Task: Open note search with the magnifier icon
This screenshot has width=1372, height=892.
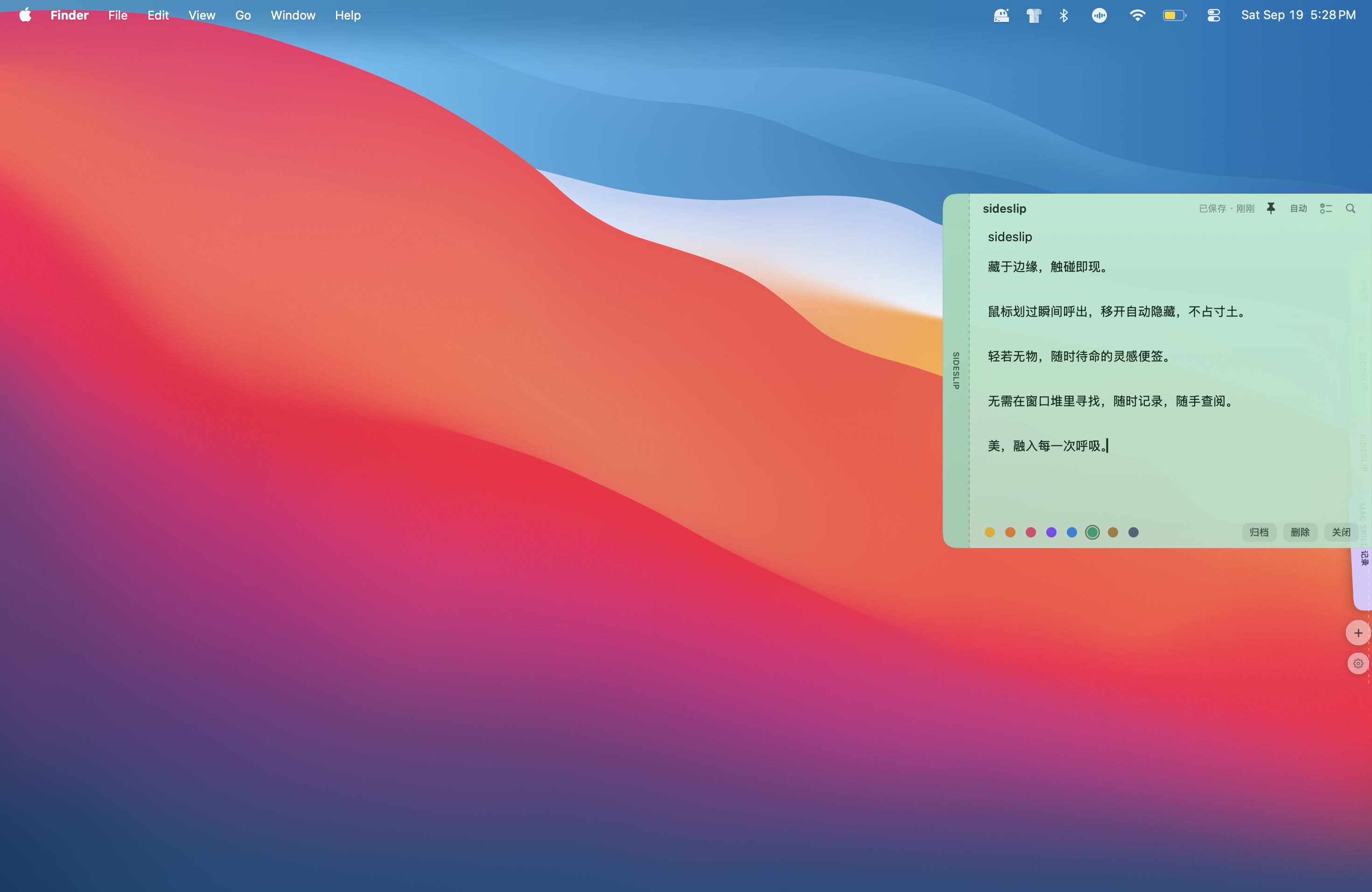Action: (x=1350, y=209)
